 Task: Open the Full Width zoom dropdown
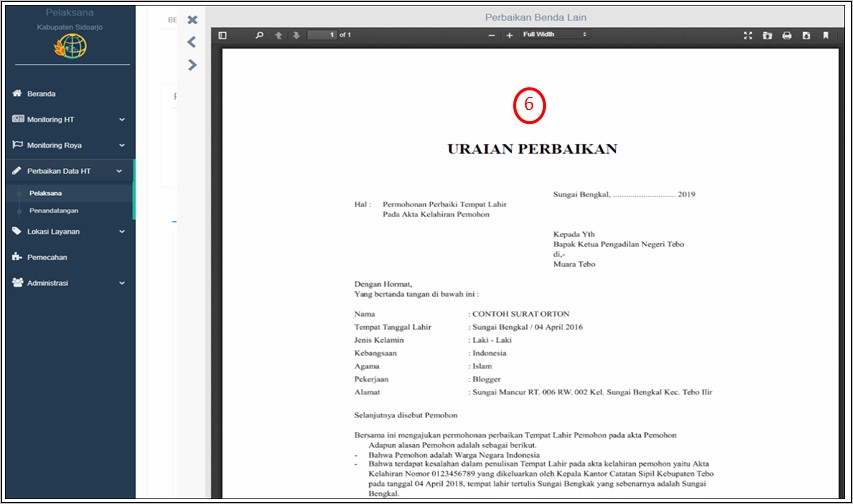click(x=554, y=34)
